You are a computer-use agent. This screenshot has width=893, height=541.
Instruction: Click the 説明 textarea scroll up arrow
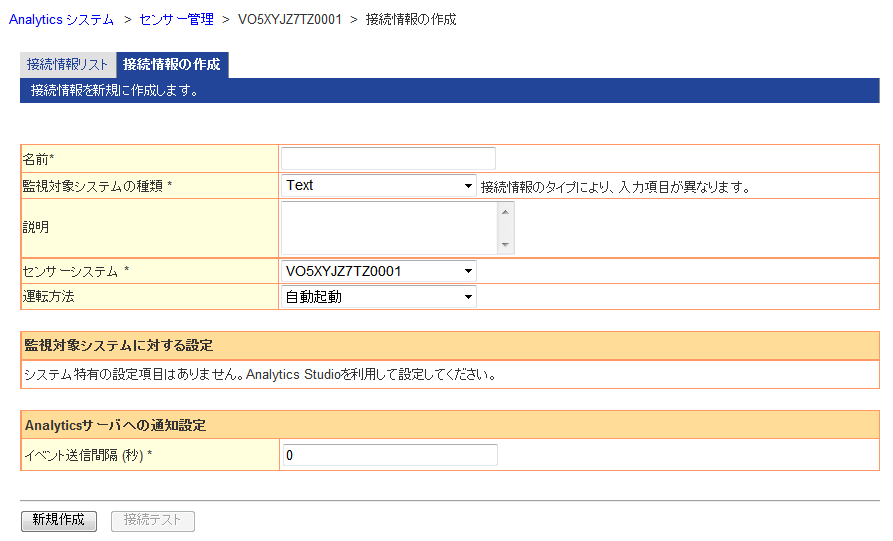[505, 212]
